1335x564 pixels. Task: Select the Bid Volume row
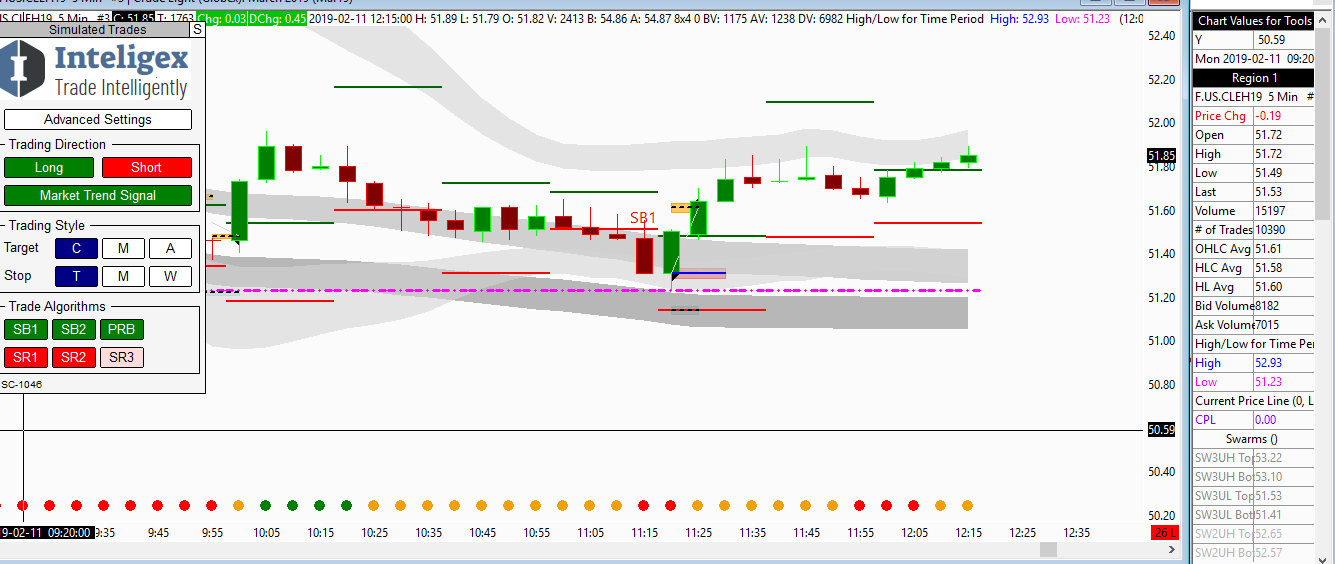1253,306
